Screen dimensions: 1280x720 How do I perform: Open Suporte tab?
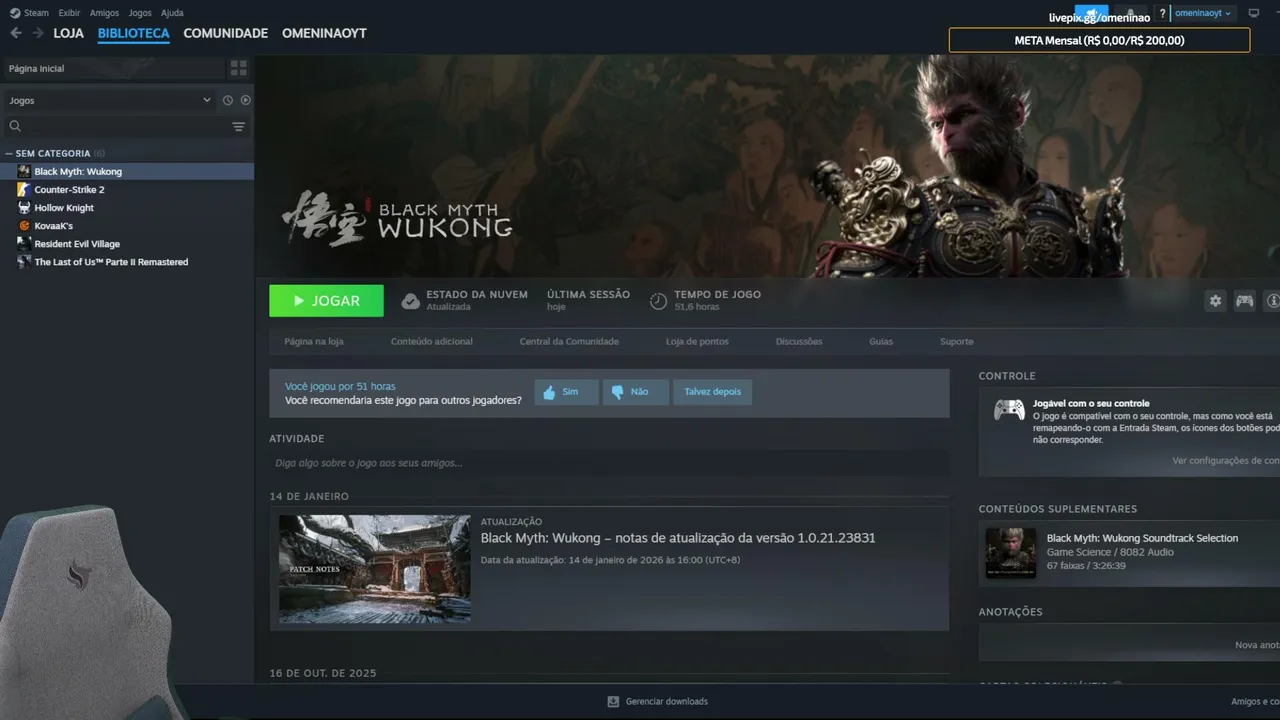tap(957, 341)
